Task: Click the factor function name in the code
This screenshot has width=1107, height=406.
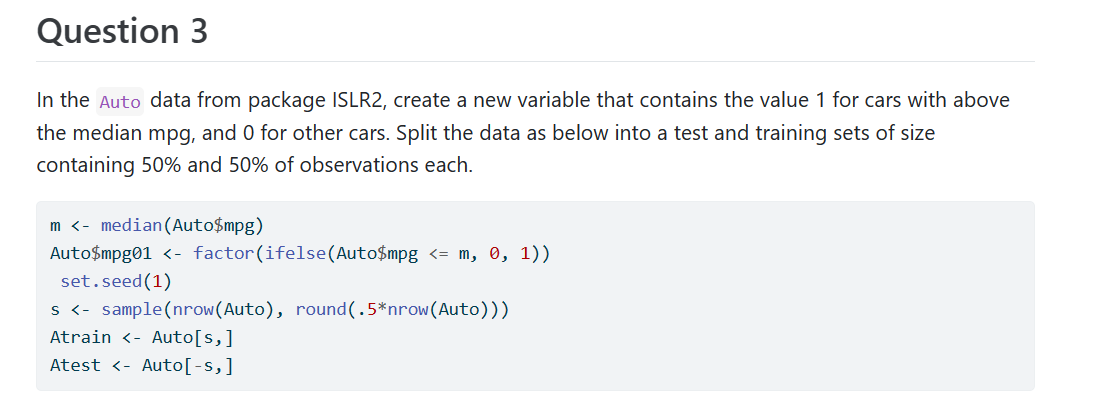Action: (x=223, y=253)
